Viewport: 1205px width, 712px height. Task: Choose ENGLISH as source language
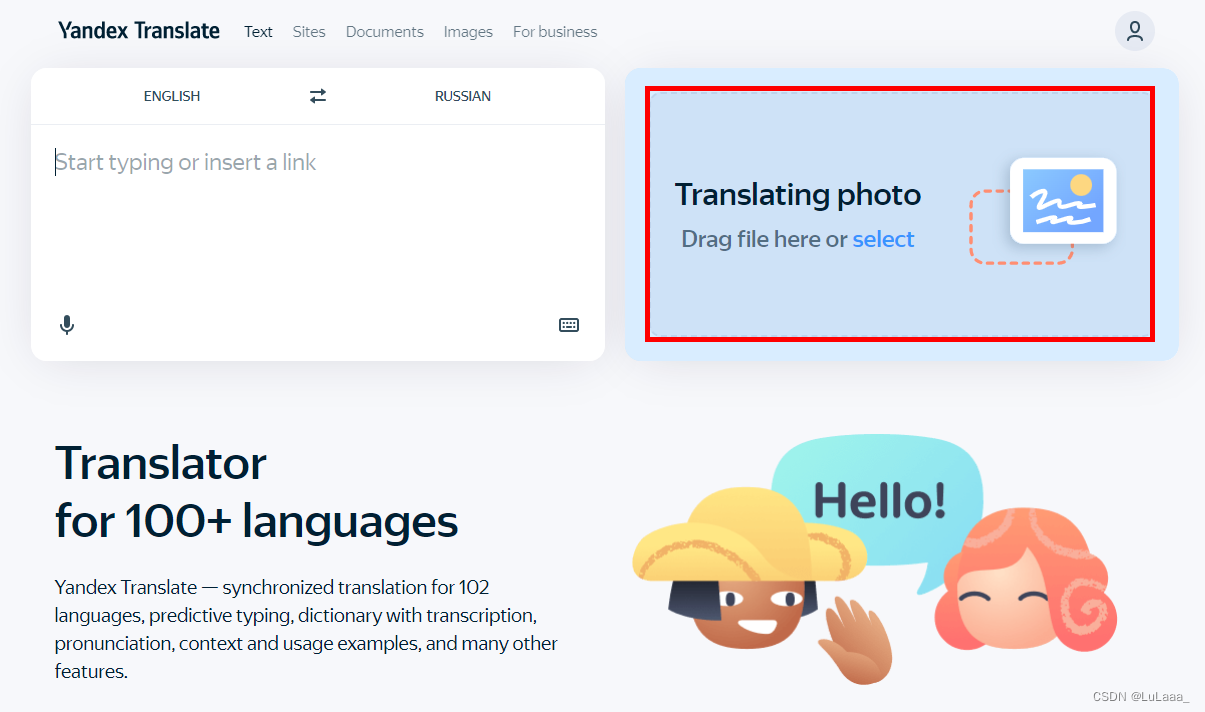pos(172,96)
